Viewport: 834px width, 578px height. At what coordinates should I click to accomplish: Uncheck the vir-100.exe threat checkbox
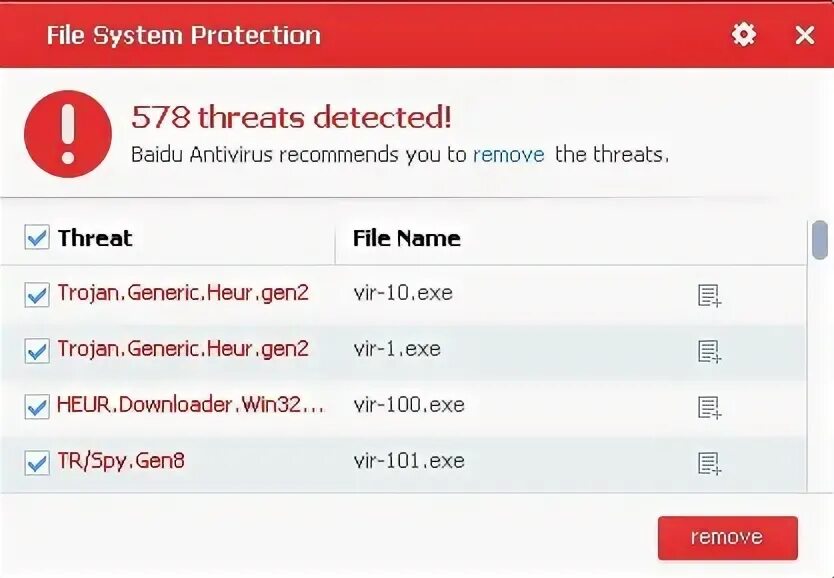click(37, 406)
